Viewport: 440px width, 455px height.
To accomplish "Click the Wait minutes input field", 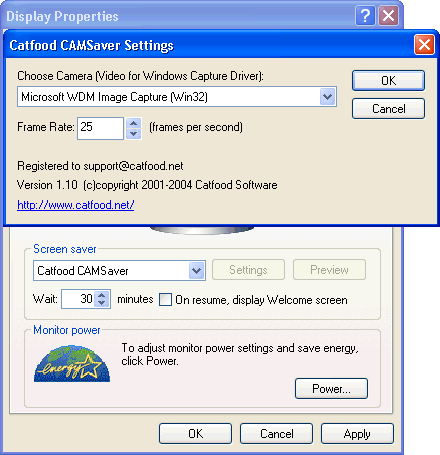I will point(78,299).
